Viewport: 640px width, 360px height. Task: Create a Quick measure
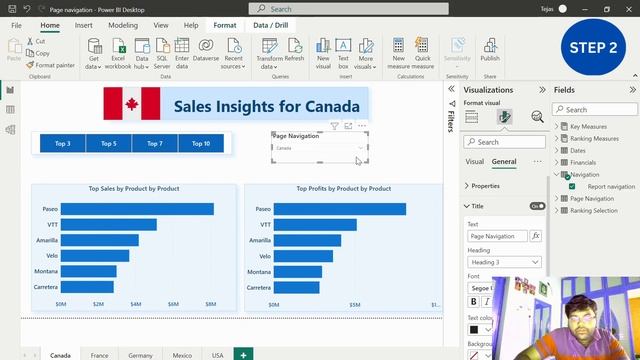coord(422,53)
